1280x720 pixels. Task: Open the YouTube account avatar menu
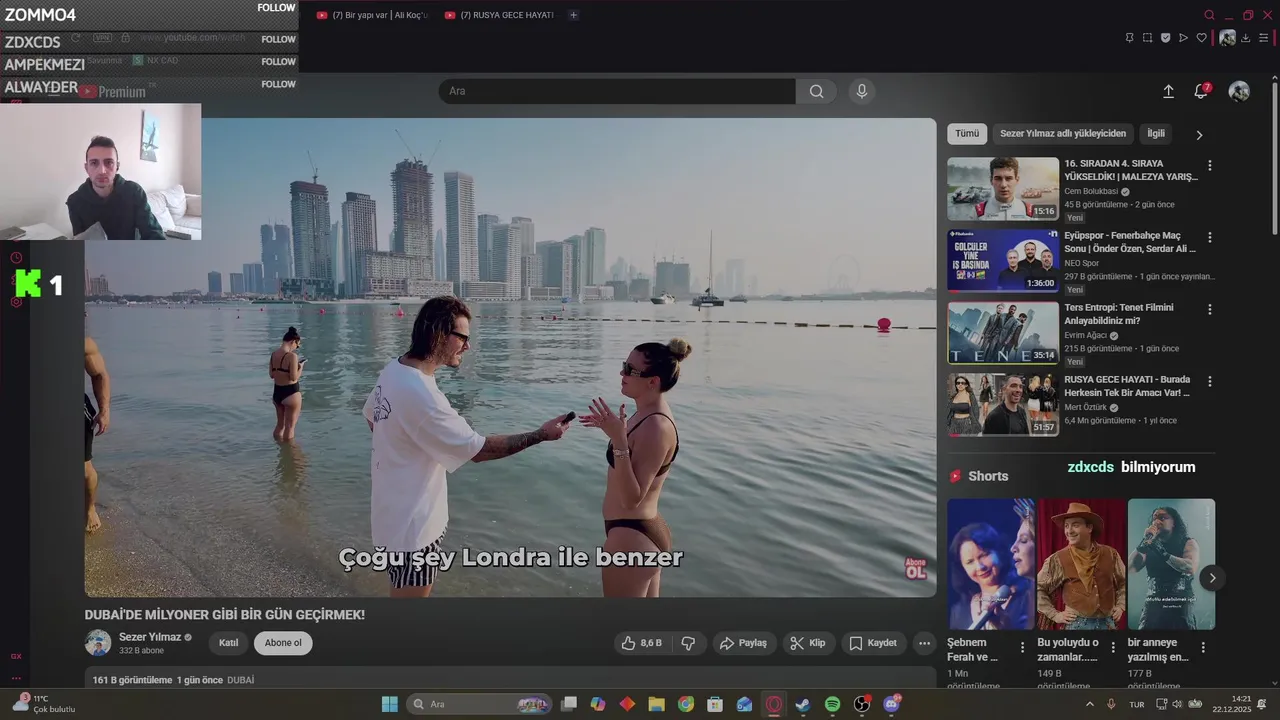[1239, 91]
